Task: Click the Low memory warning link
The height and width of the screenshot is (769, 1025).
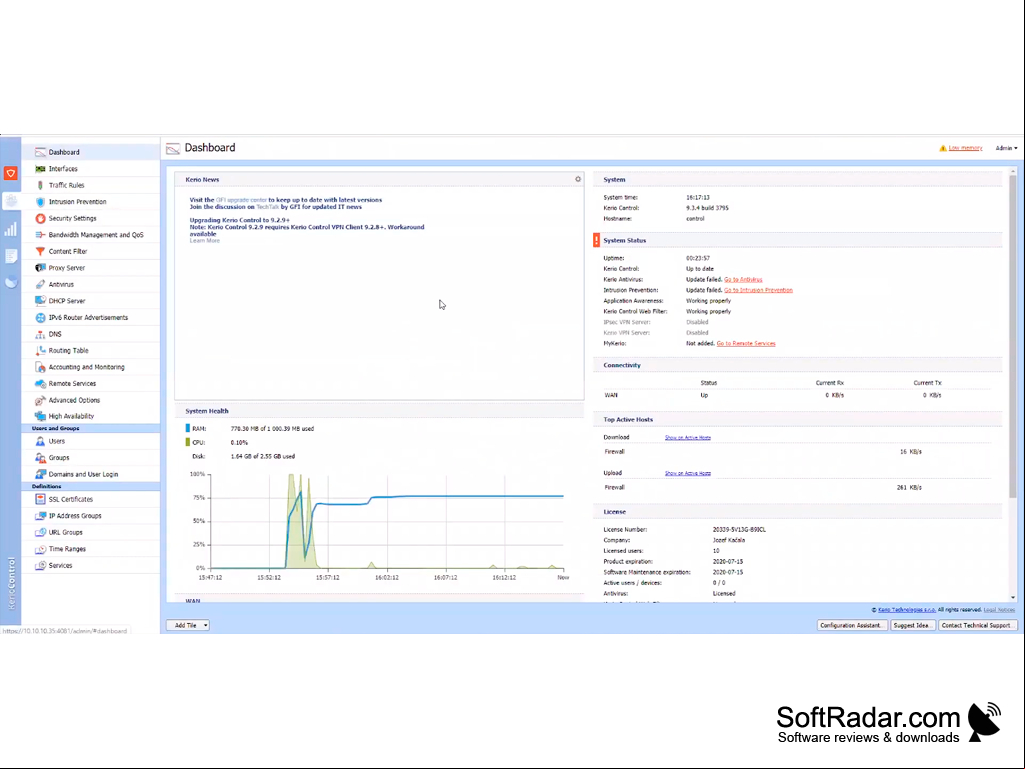Action: point(966,148)
